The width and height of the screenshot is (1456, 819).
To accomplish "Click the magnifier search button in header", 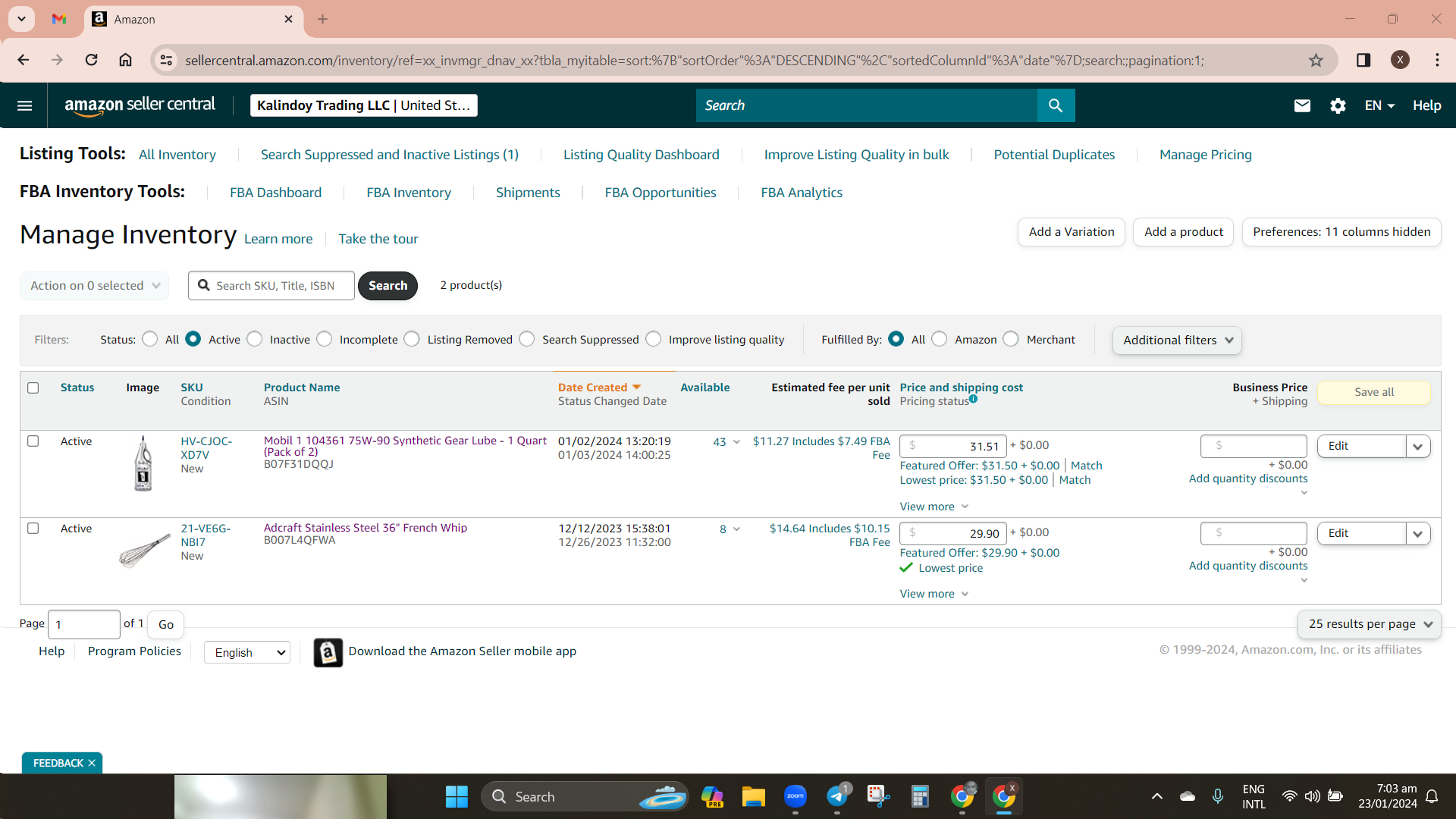I will 1056,105.
